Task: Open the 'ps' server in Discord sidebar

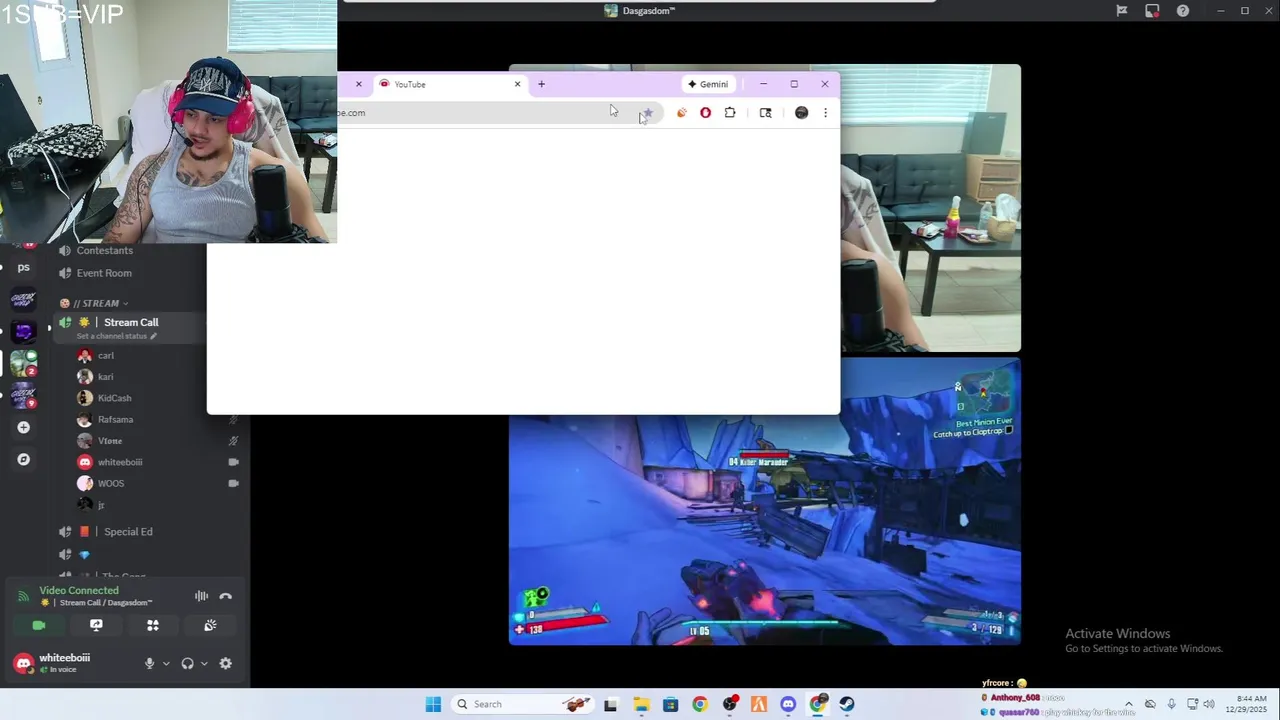Action: [x=24, y=268]
